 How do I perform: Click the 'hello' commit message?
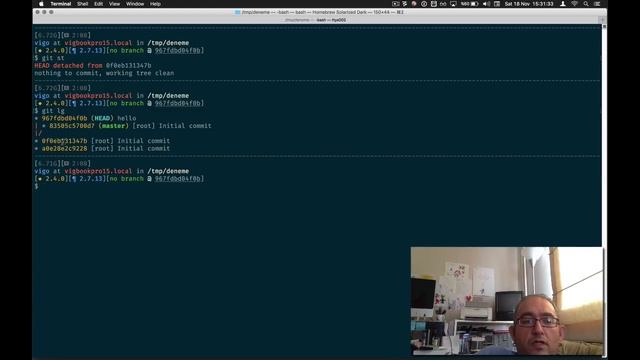coord(127,118)
